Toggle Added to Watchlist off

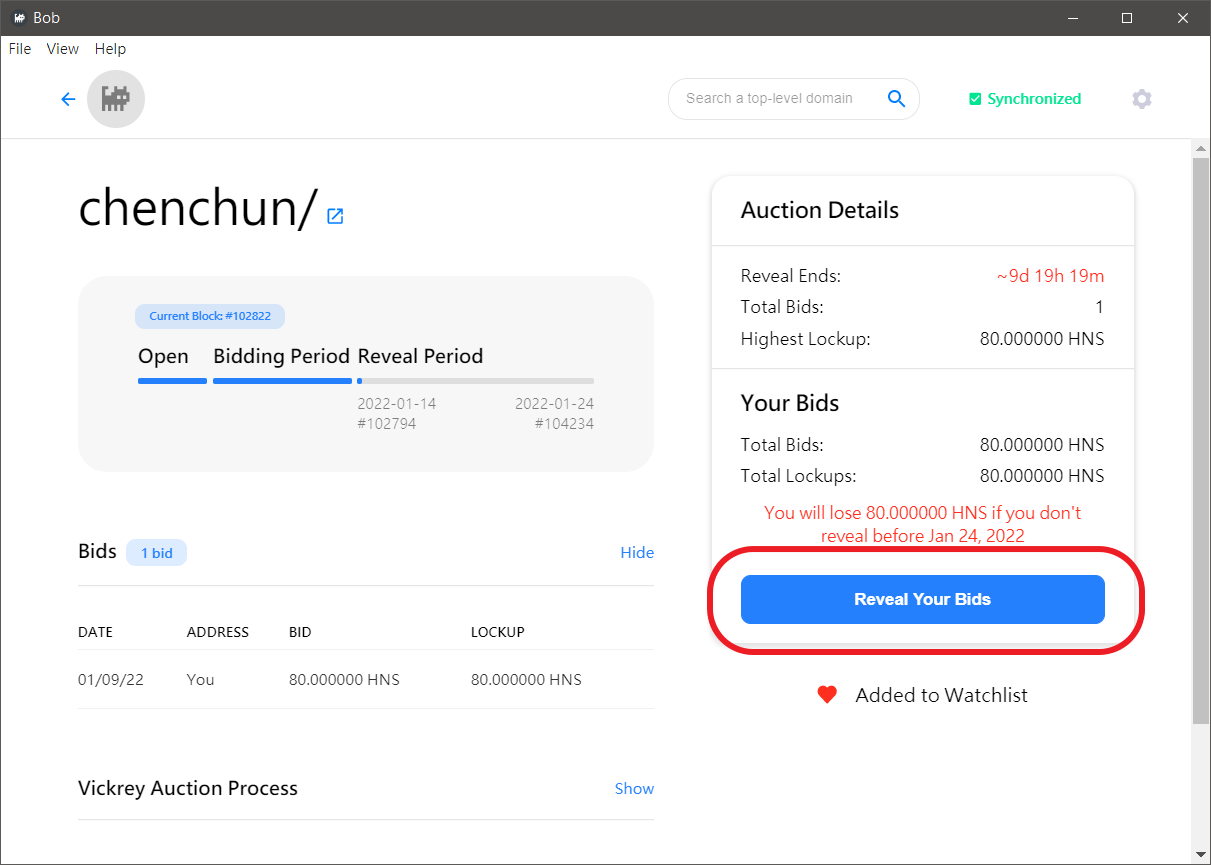[941, 695]
